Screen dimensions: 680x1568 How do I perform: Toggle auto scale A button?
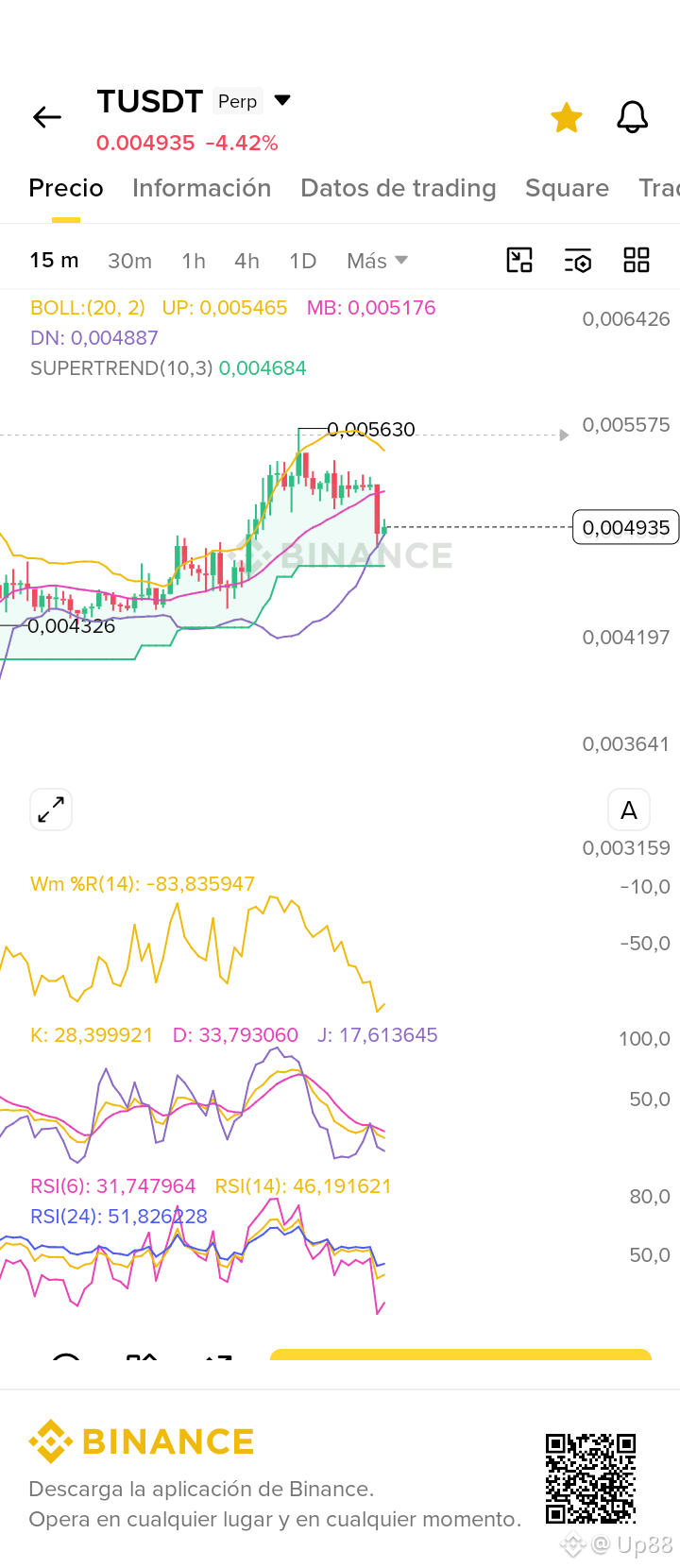point(629,810)
